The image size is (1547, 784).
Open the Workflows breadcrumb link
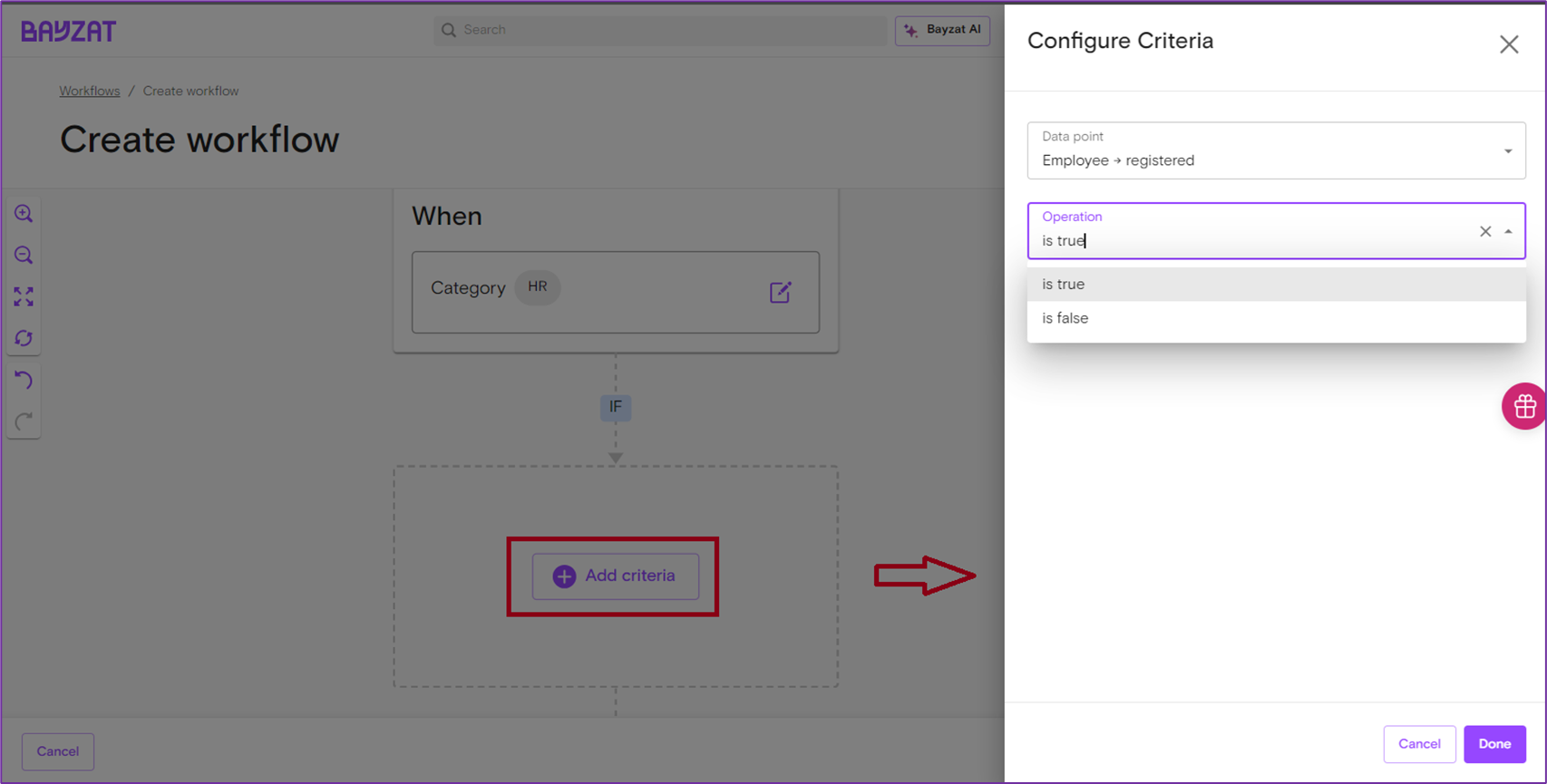tap(90, 92)
